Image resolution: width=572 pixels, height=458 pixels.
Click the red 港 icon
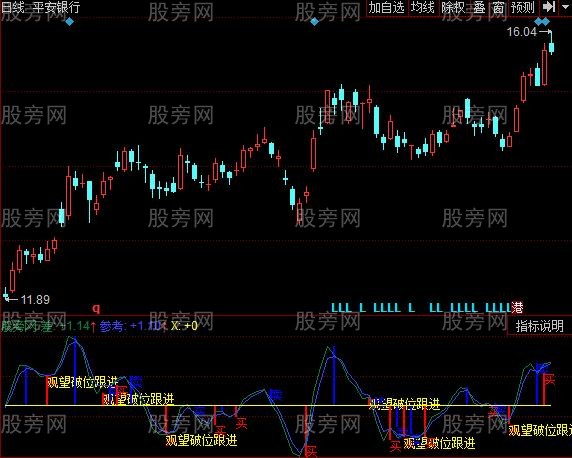coord(517,308)
